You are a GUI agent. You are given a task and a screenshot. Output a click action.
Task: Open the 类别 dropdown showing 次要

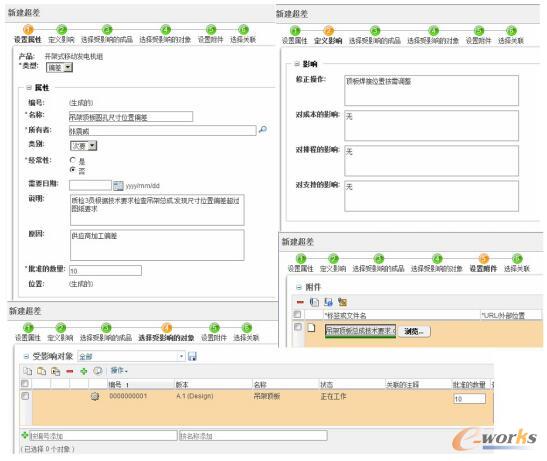click(83, 146)
